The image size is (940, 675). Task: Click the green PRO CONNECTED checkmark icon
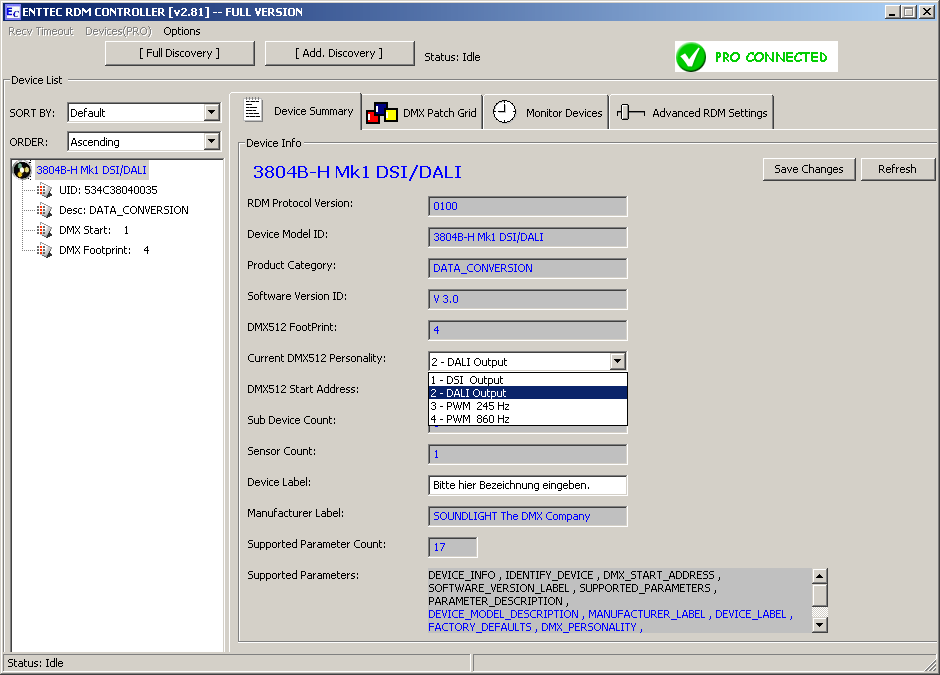(691, 57)
